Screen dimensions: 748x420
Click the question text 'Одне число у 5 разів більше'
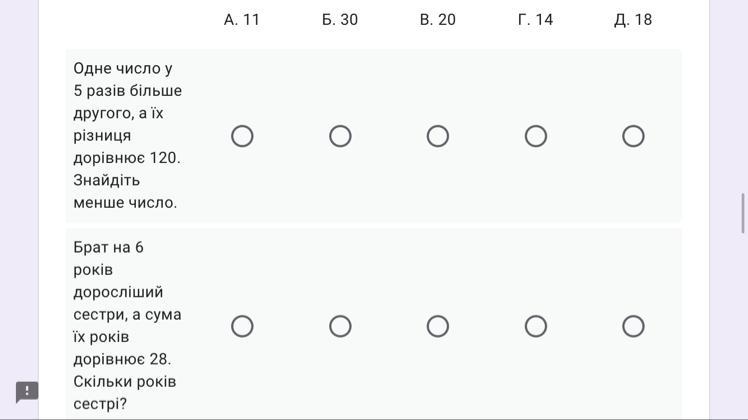click(127, 79)
